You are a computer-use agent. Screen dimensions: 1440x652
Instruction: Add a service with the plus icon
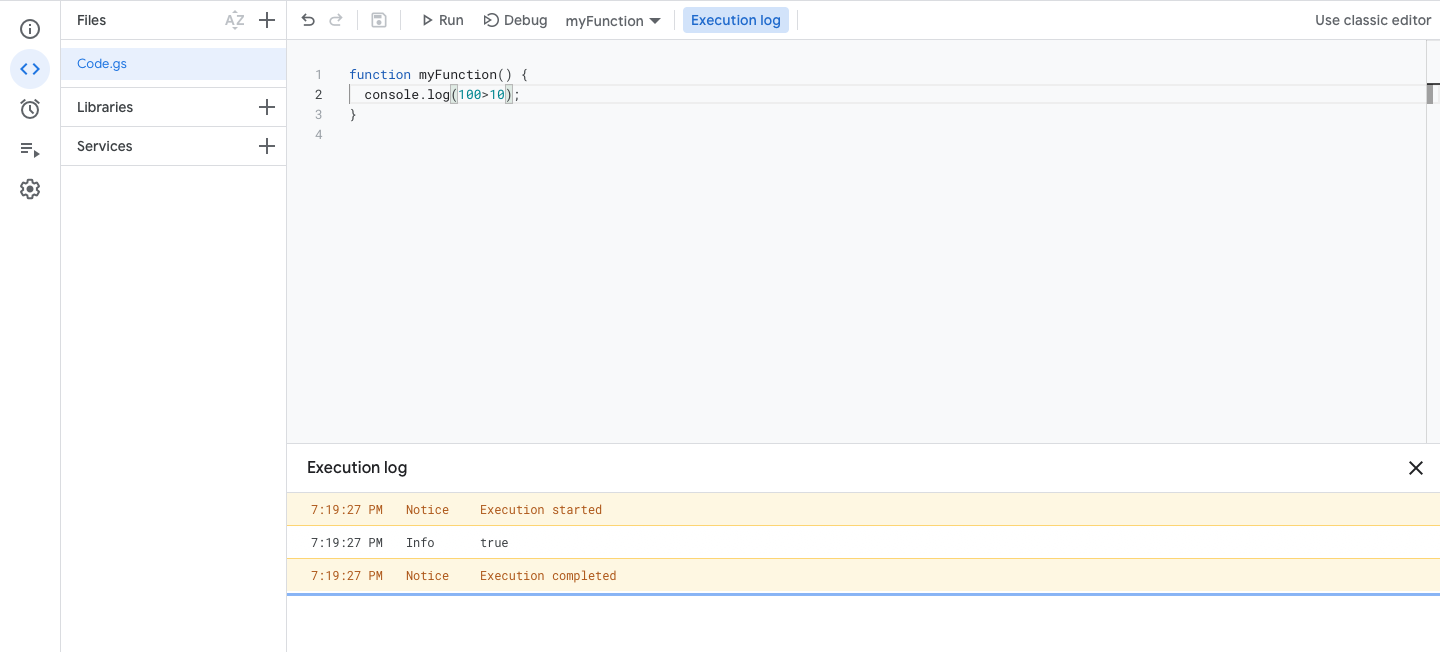267,146
